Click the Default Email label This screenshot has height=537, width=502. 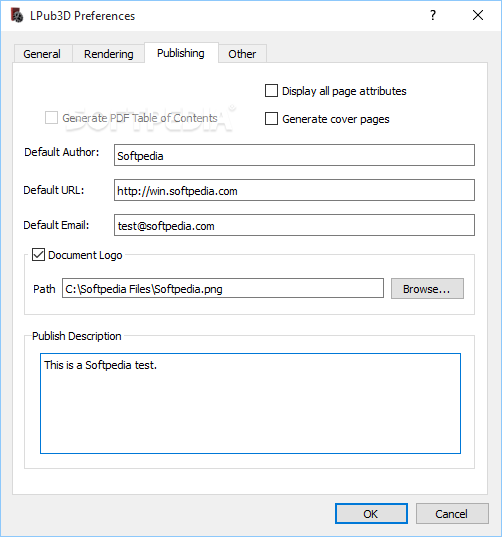(56, 225)
